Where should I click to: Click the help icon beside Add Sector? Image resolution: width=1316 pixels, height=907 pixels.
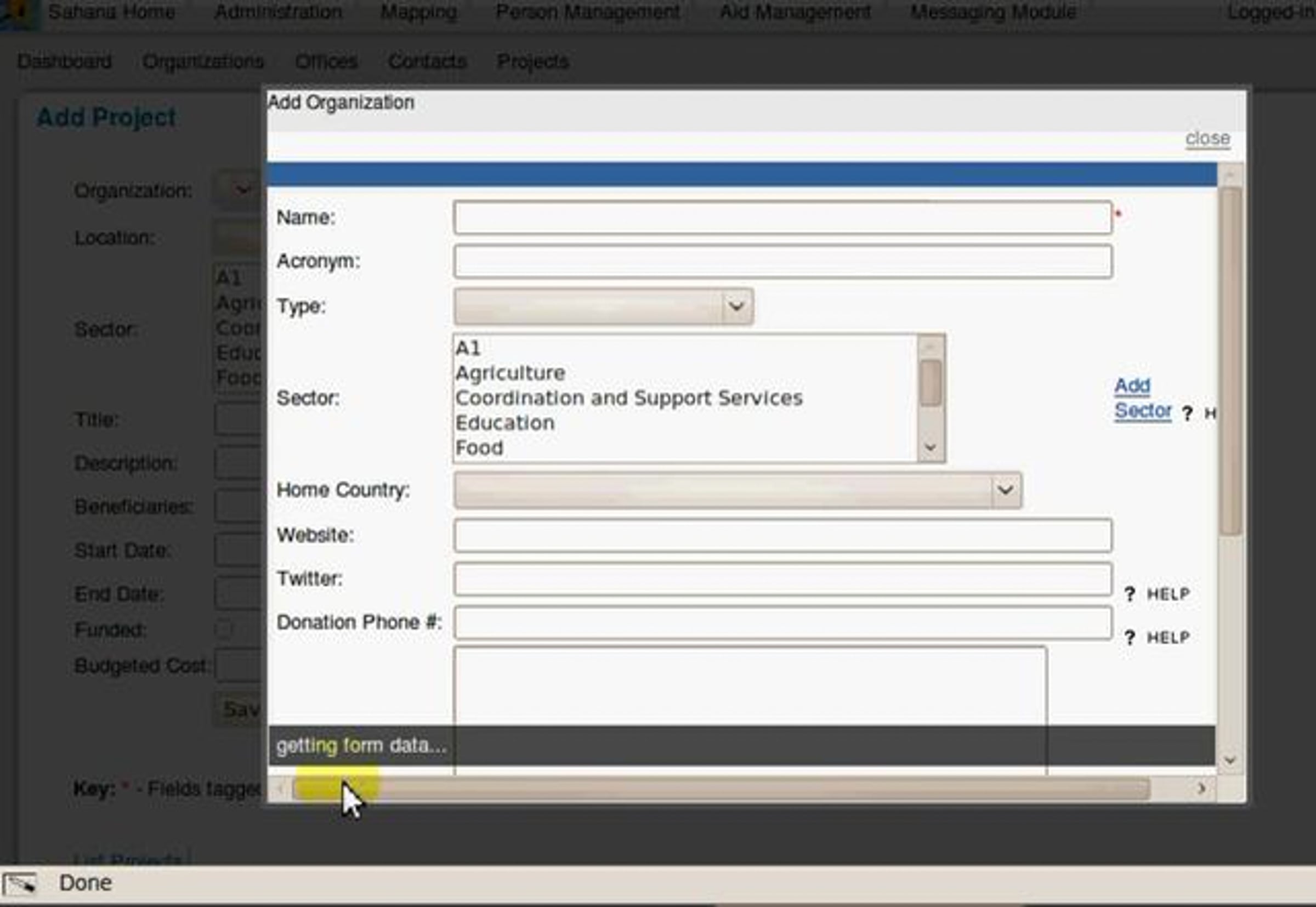(x=1187, y=413)
